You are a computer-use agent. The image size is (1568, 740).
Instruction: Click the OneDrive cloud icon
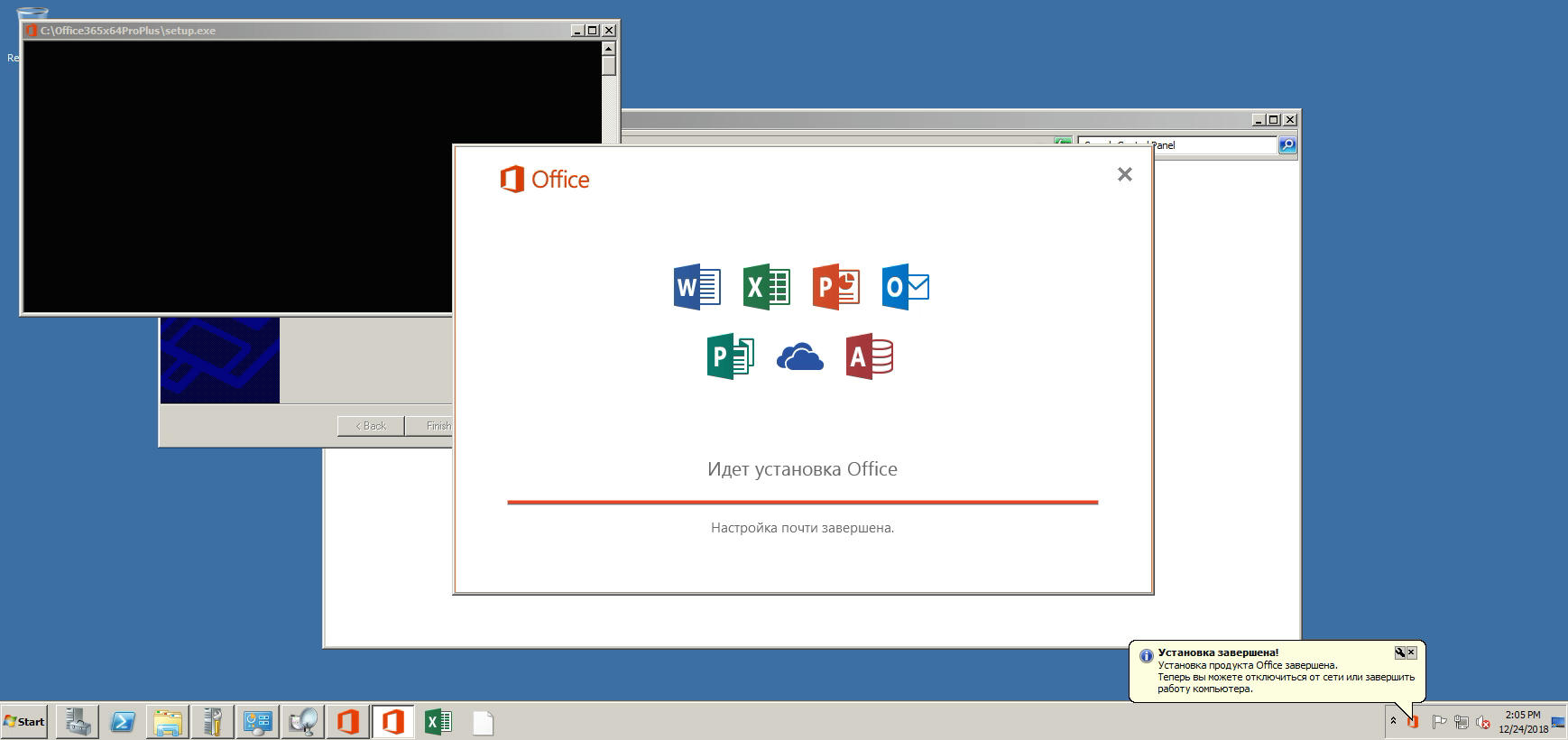(800, 357)
